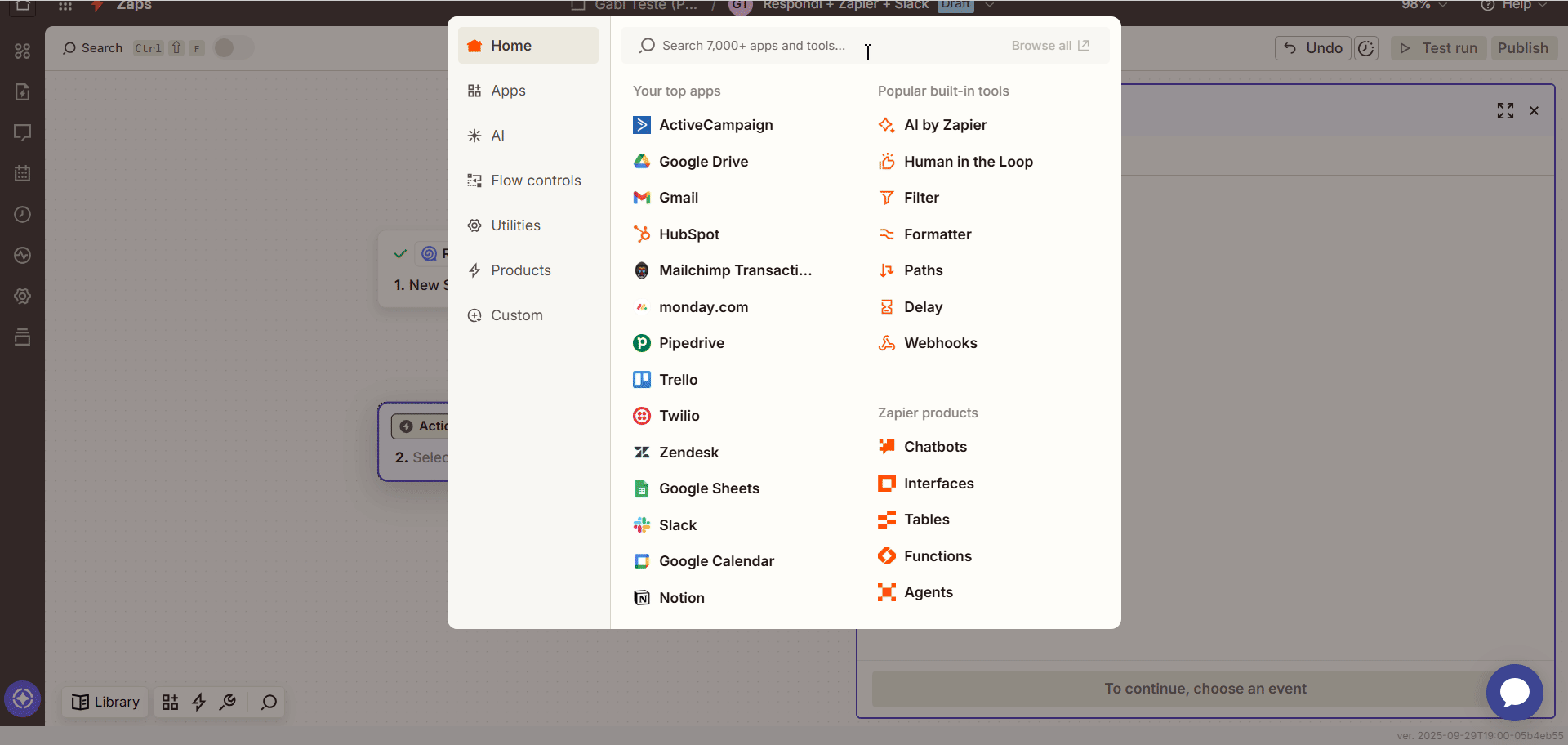This screenshot has width=1568, height=745.
Task: Add a Human in the Loop step
Action: pos(955,162)
